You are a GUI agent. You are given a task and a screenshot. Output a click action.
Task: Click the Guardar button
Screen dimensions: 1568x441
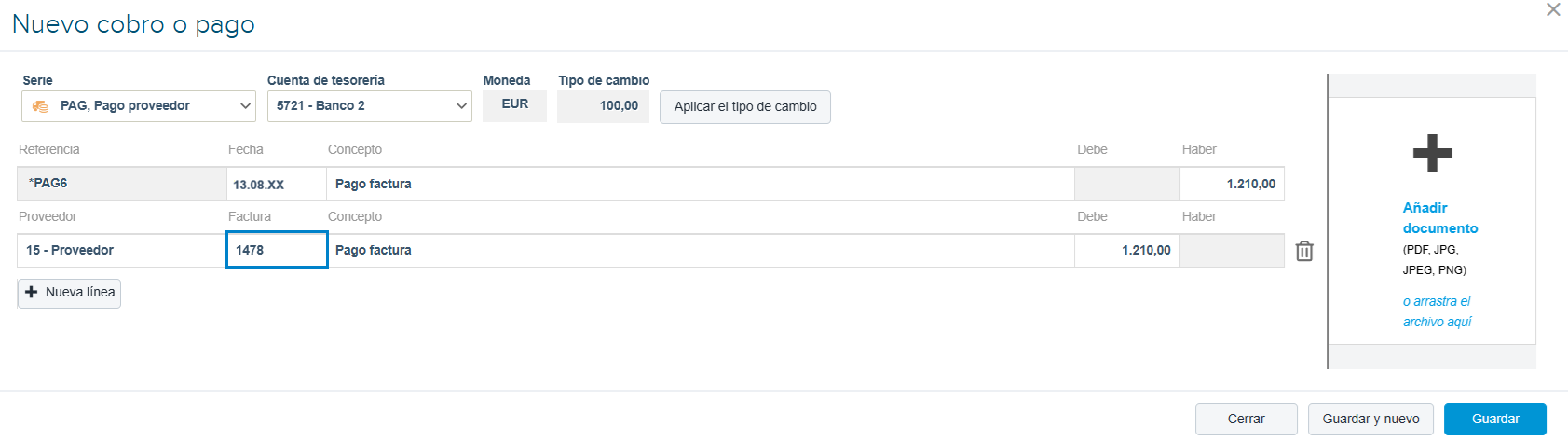click(x=1495, y=419)
